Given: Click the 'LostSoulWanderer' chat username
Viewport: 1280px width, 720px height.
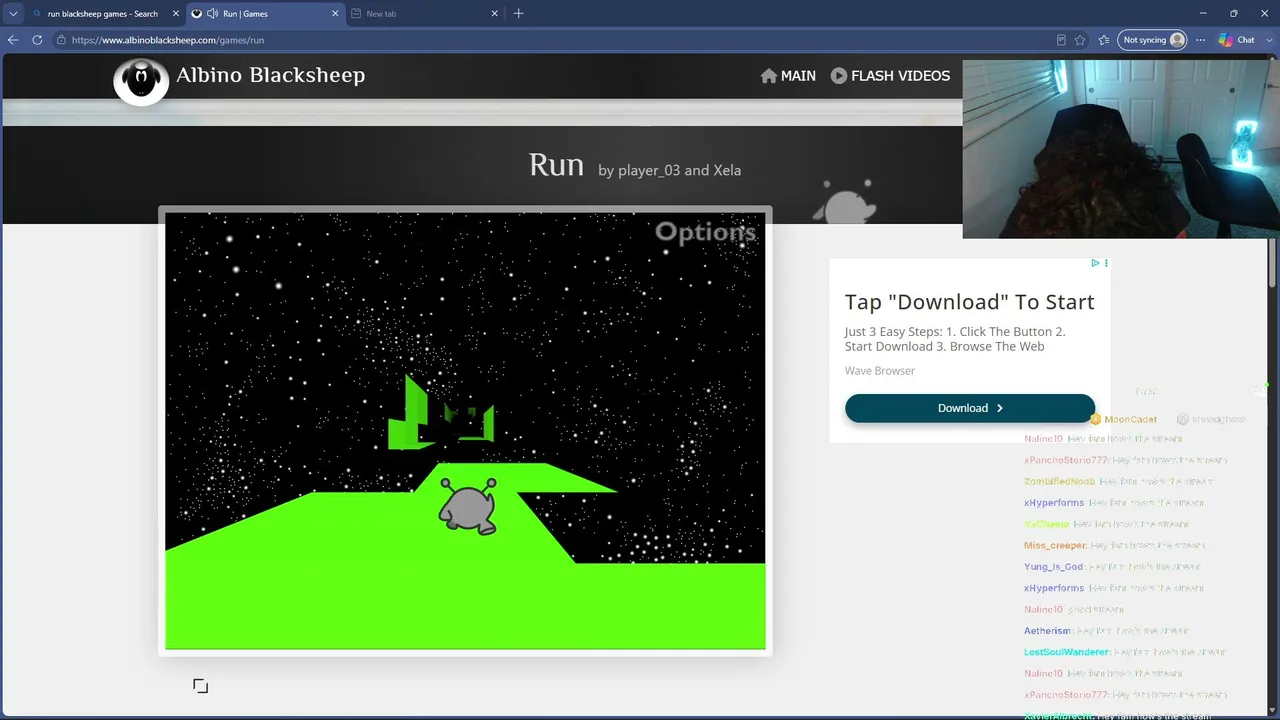Looking at the screenshot, I should point(1067,652).
